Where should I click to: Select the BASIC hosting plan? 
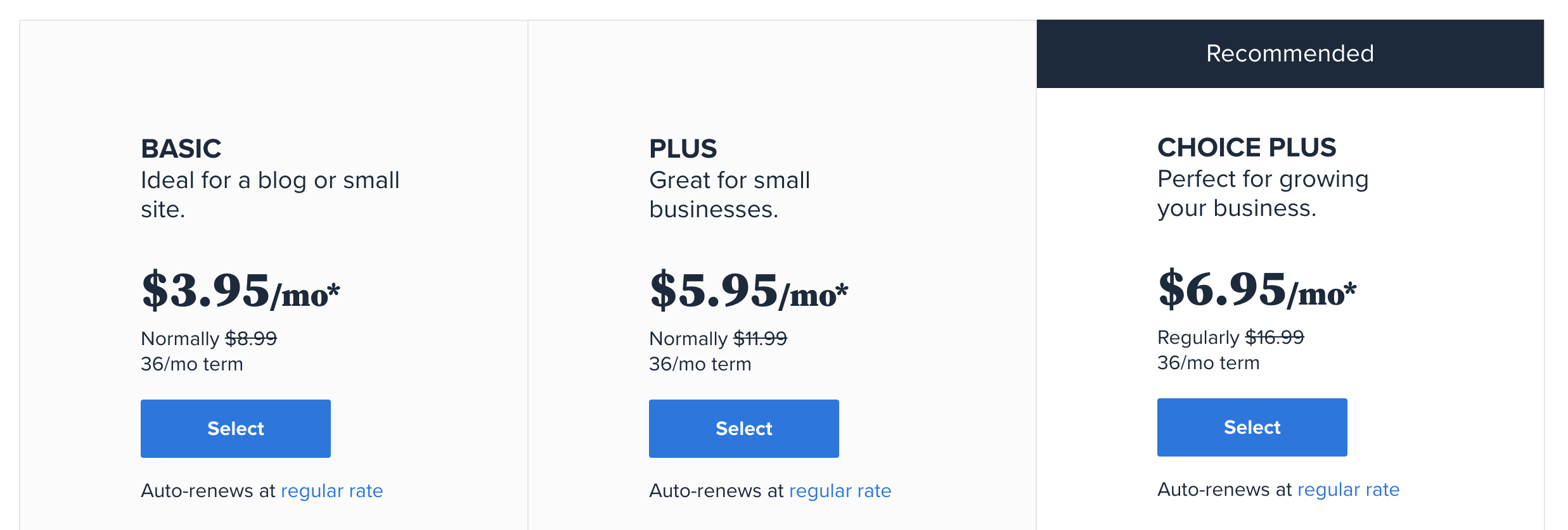point(236,429)
